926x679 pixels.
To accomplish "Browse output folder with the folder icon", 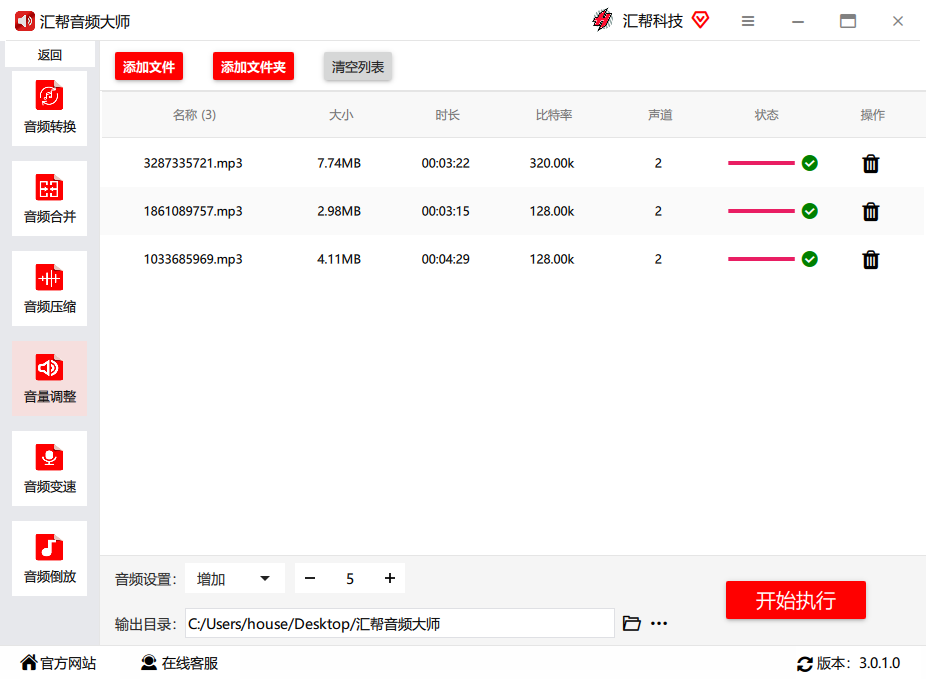I will pyautogui.click(x=631, y=623).
